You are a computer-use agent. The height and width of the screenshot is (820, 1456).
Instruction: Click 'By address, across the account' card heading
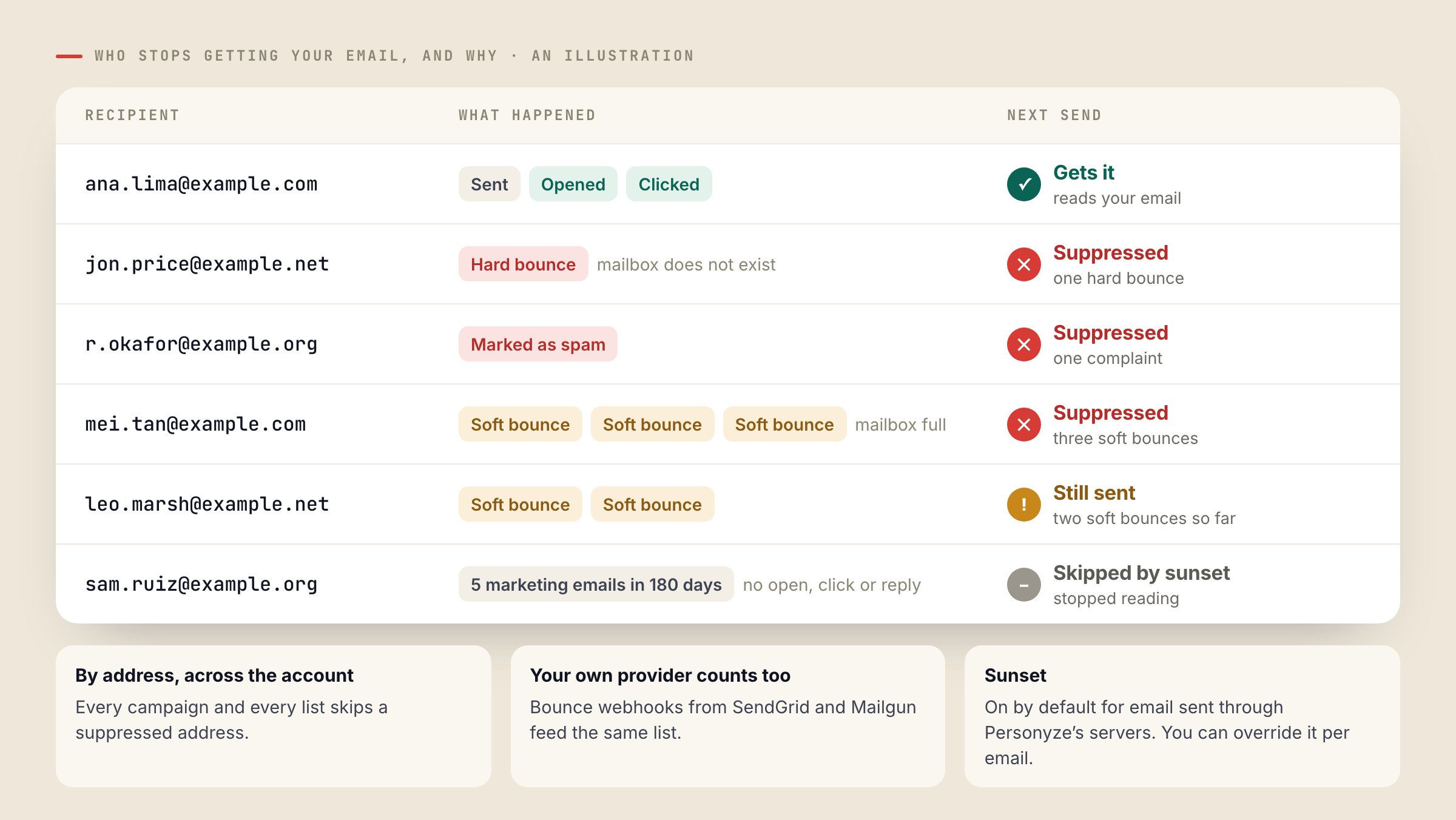pos(214,676)
